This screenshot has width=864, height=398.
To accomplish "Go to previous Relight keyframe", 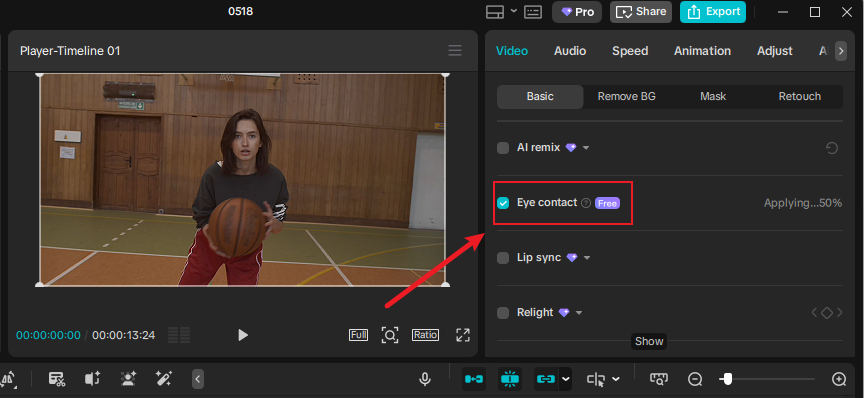I will coord(814,313).
